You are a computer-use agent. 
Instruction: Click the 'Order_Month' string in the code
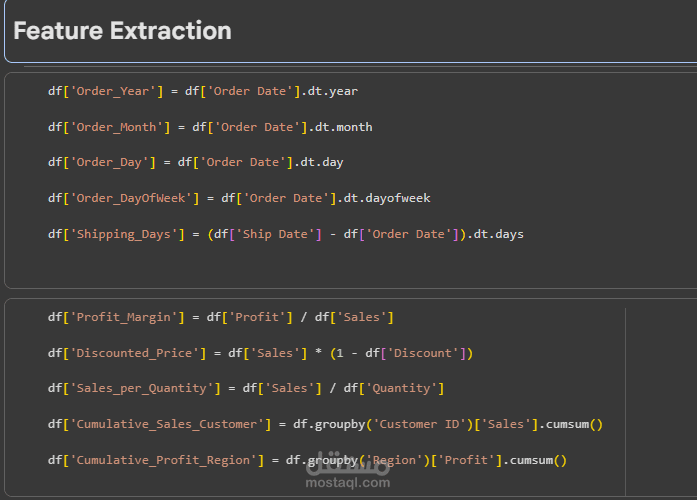tap(113, 127)
